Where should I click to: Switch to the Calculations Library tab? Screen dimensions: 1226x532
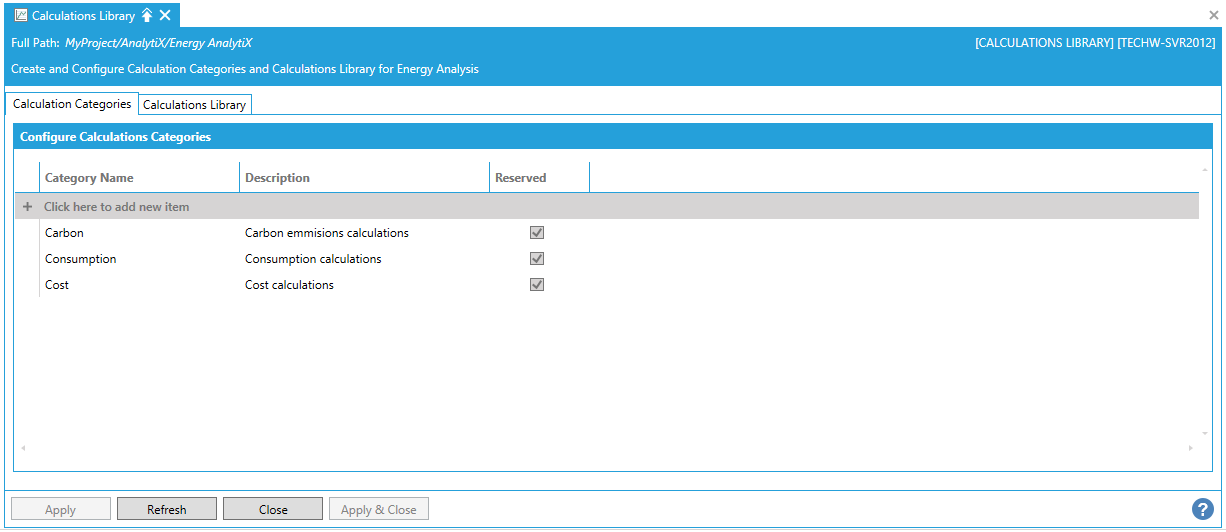pos(194,105)
